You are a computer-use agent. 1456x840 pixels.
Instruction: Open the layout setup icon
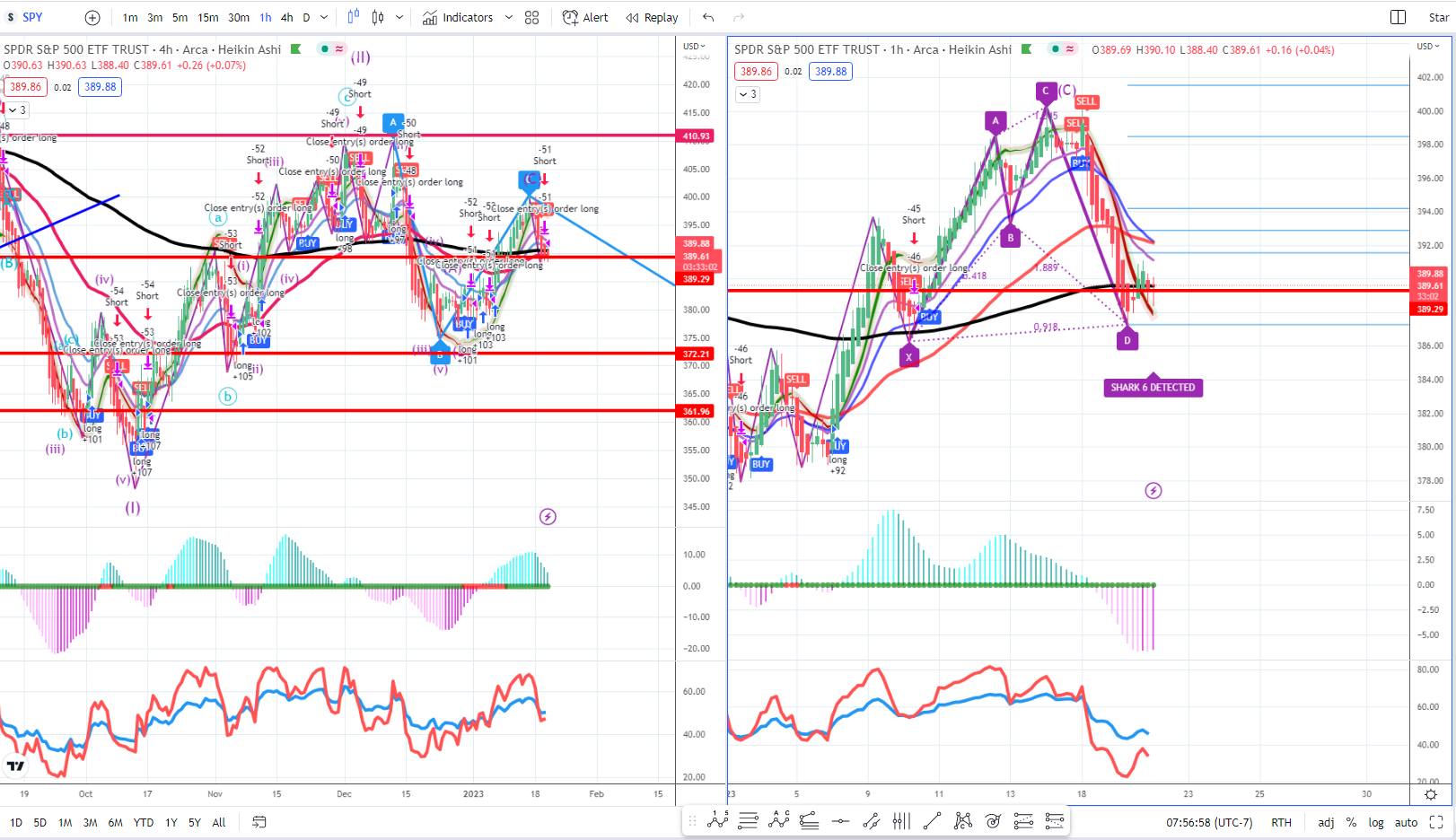(1398, 17)
